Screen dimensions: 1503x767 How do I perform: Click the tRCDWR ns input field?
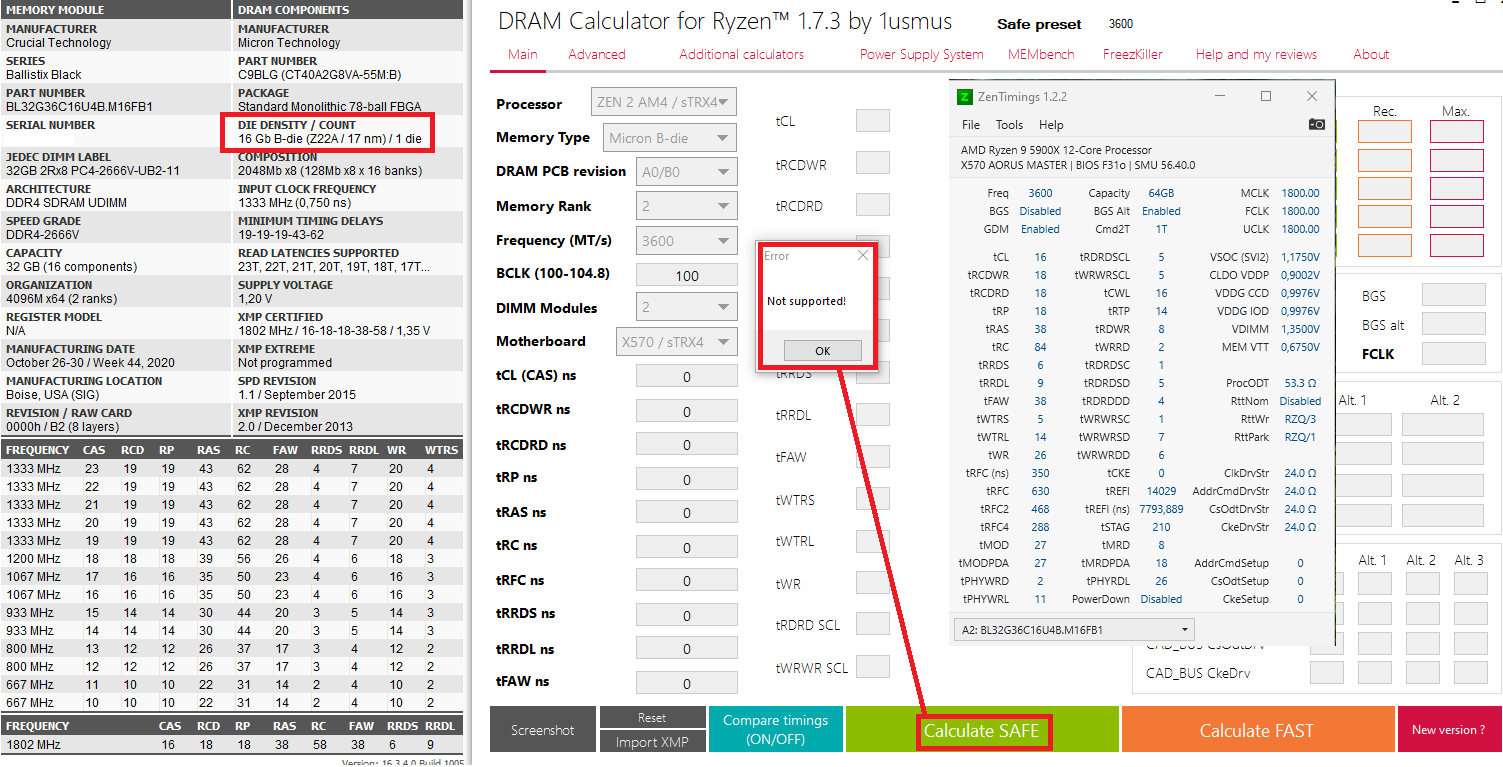(687, 411)
